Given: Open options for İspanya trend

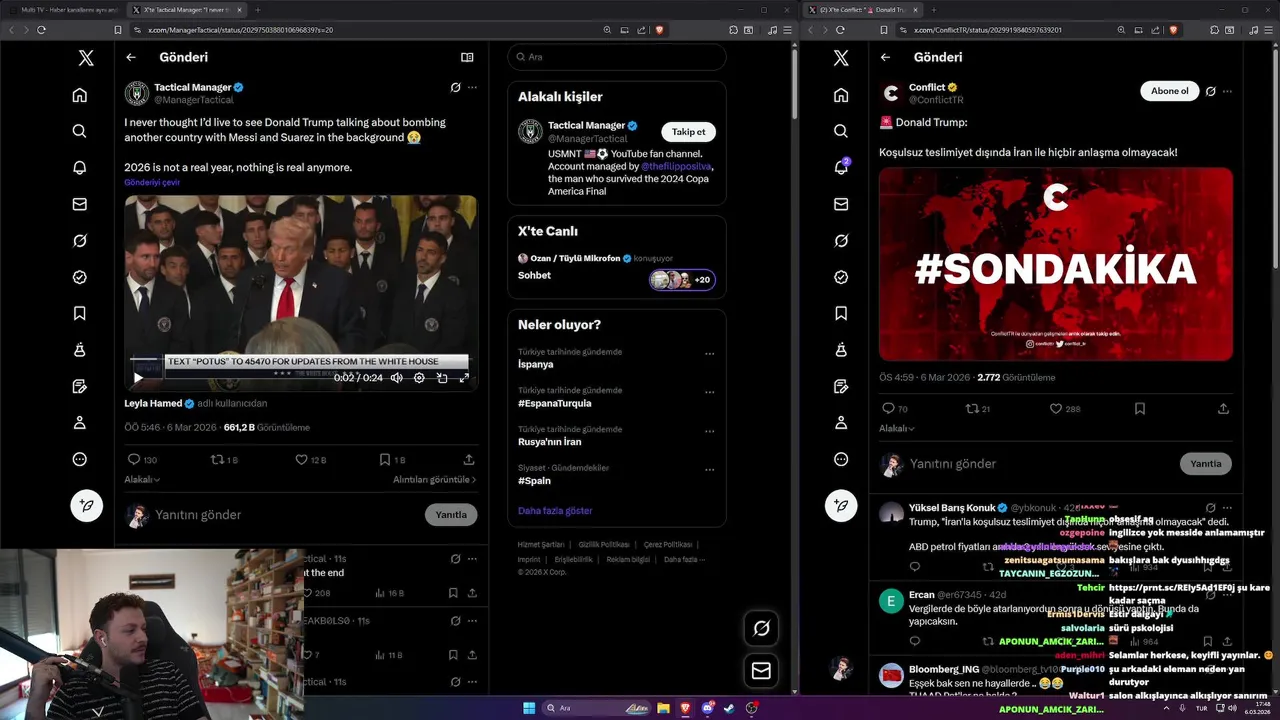Looking at the screenshot, I should 709,353.
